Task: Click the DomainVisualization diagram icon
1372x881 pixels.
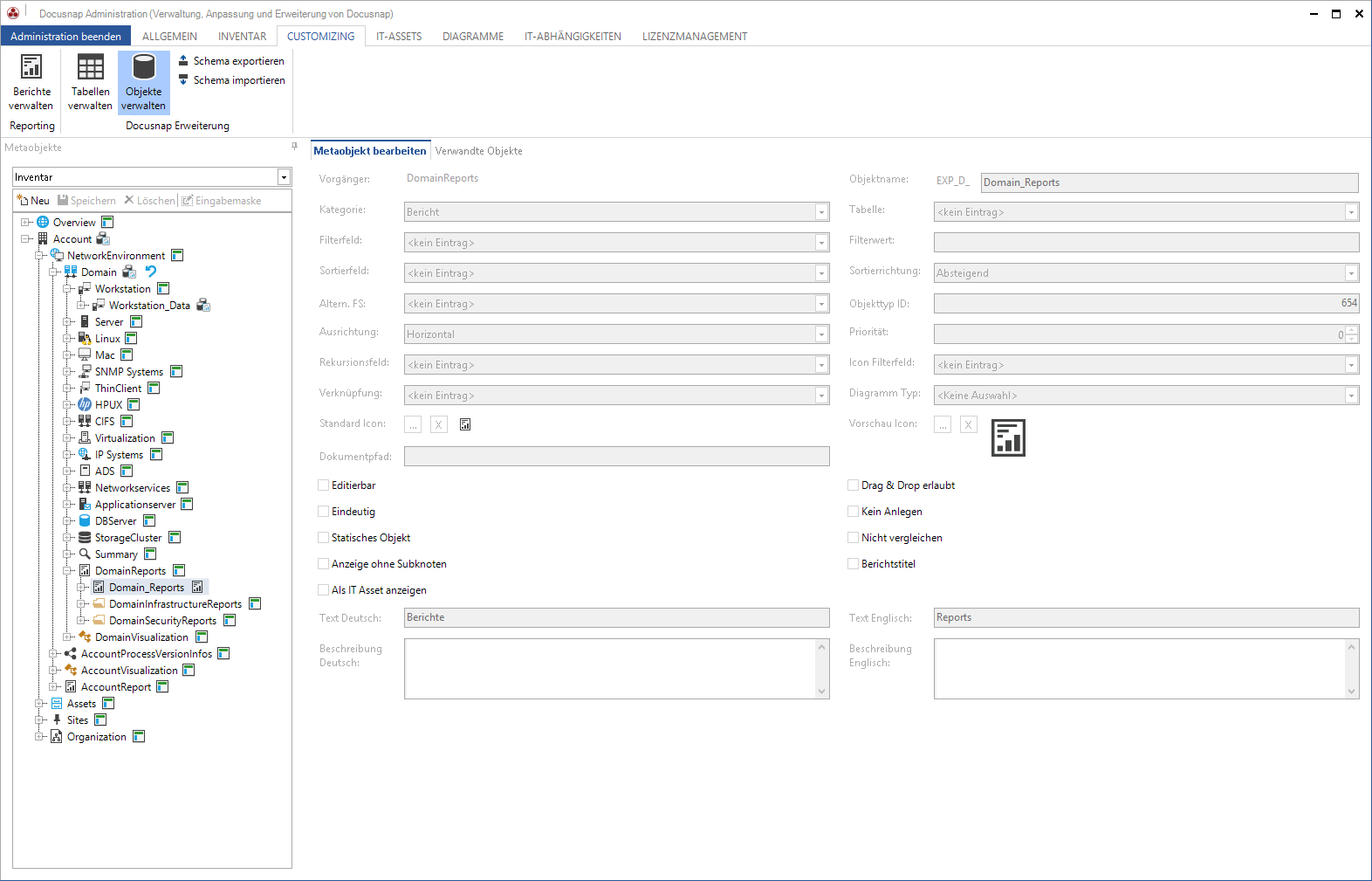Action: click(85, 637)
